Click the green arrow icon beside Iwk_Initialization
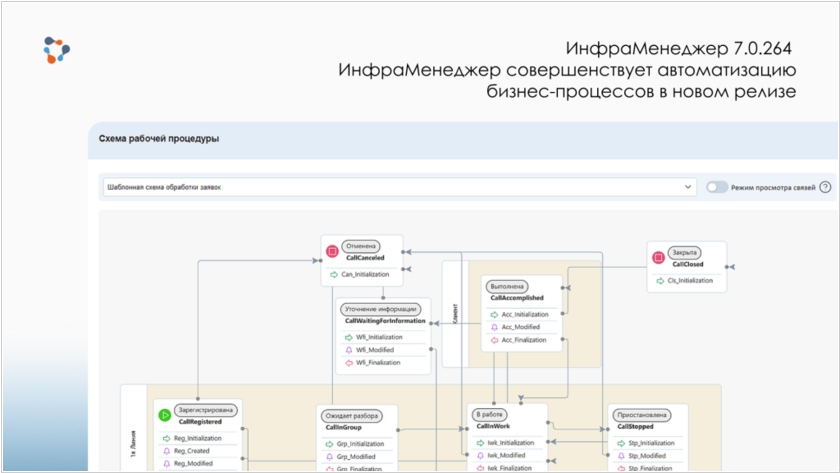 coord(479,443)
